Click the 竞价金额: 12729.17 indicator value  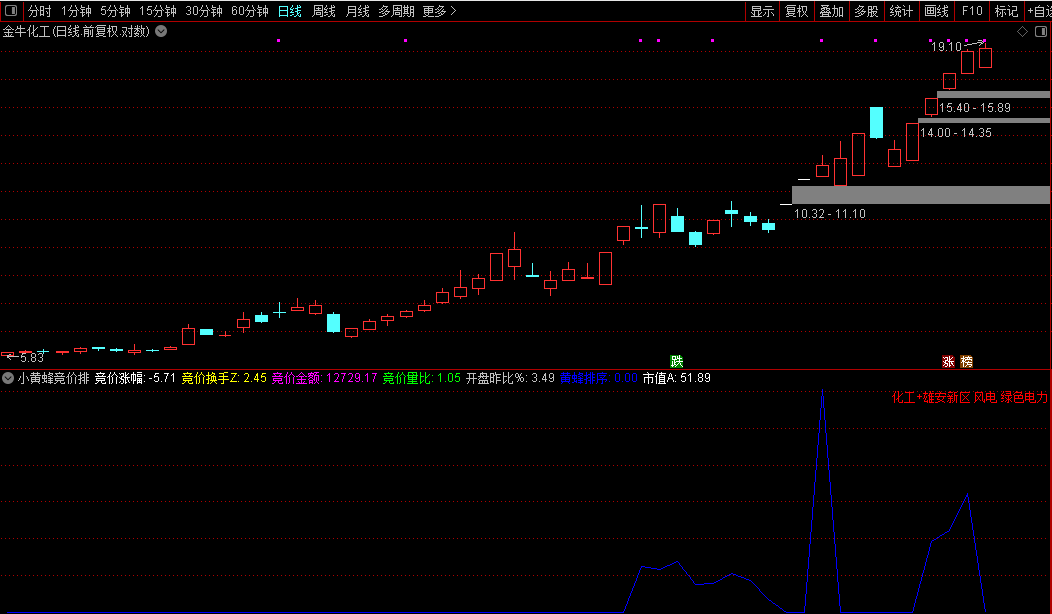pos(325,378)
